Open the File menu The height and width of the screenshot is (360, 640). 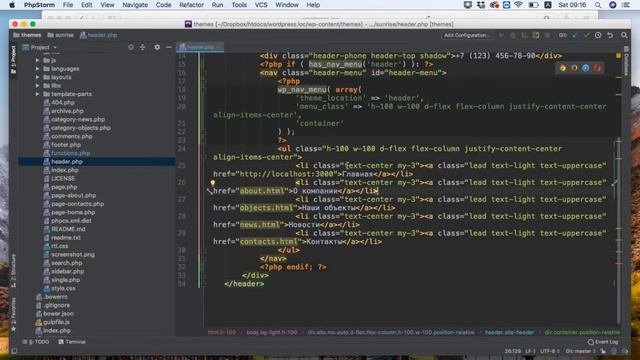[x=68, y=5]
